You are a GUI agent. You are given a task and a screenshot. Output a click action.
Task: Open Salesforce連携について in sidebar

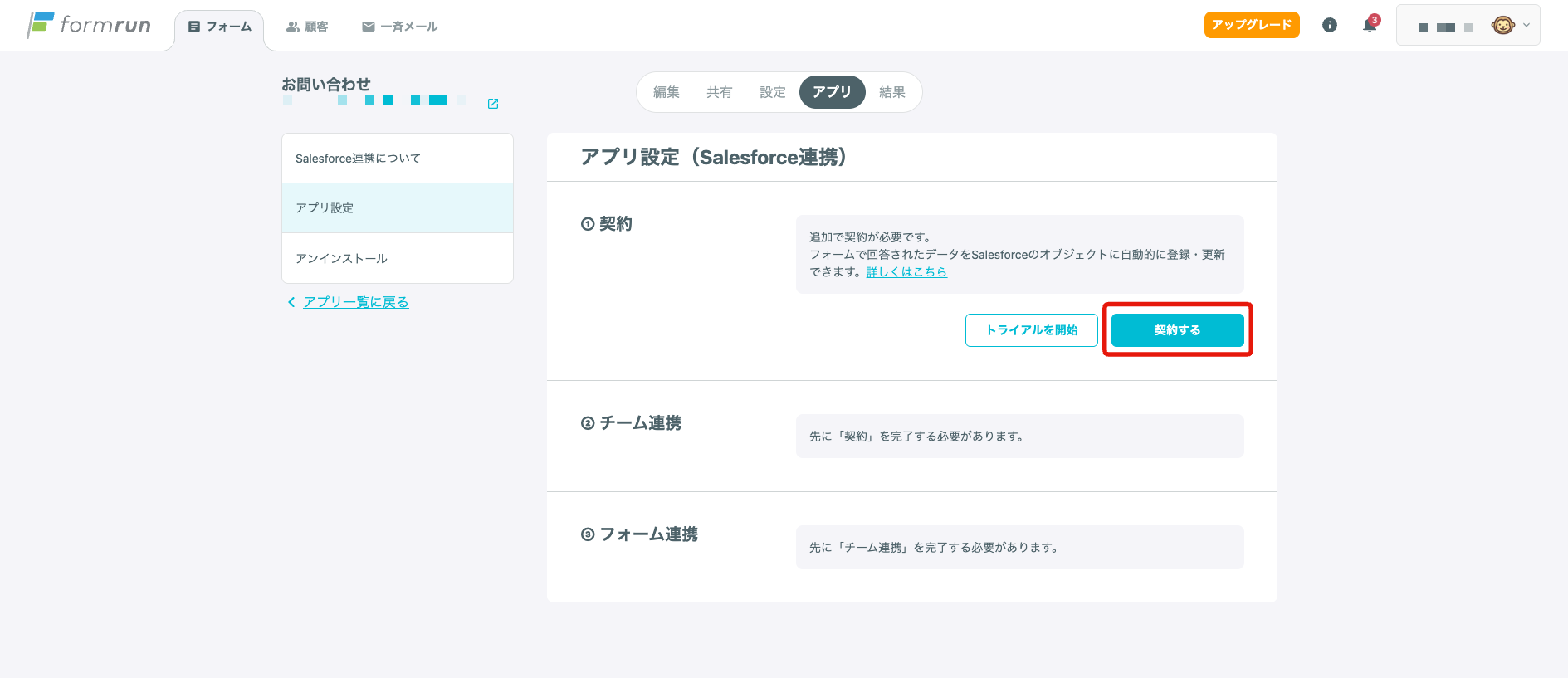pyautogui.click(x=398, y=159)
